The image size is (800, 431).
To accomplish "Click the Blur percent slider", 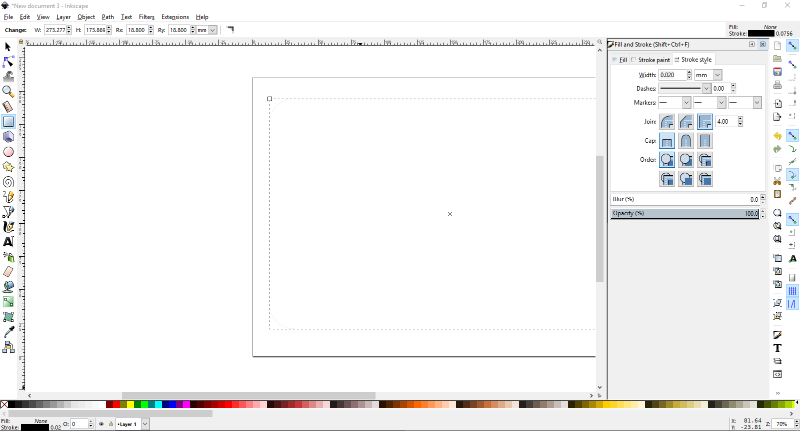I will pyautogui.click(x=685, y=199).
